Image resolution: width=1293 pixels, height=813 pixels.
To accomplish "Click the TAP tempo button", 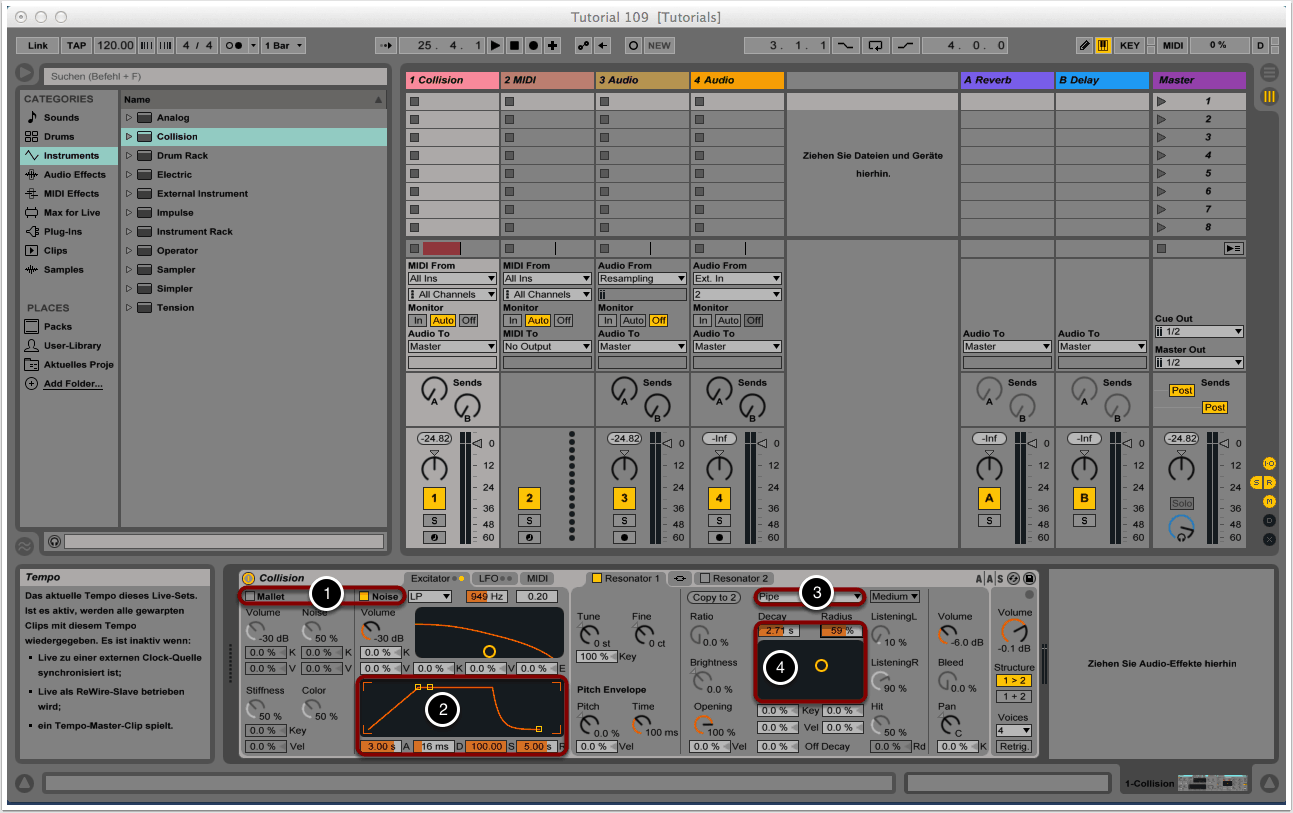I will pyautogui.click(x=77, y=45).
